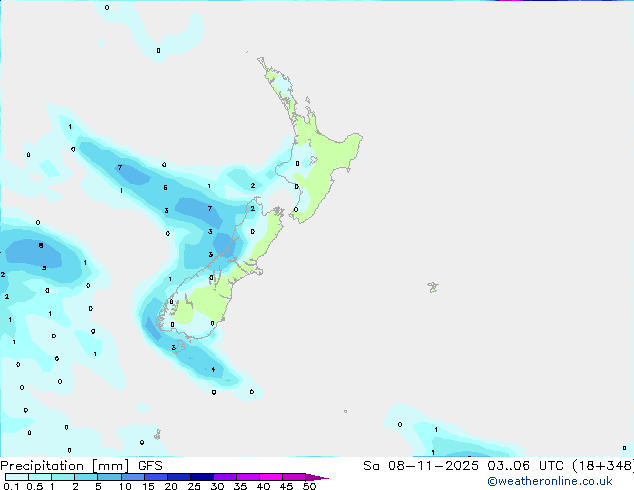Click the 0.1–0.5 mm lightest legend swatch

[17, 477]
